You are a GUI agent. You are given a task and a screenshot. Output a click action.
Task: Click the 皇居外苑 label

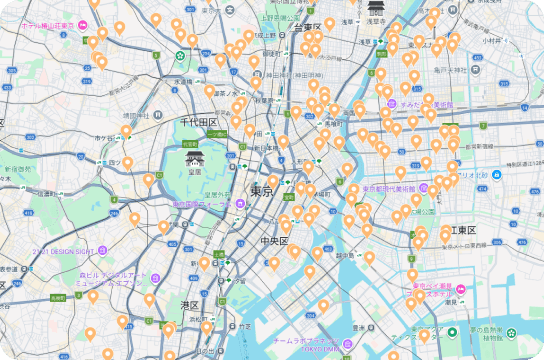[217, 195]
